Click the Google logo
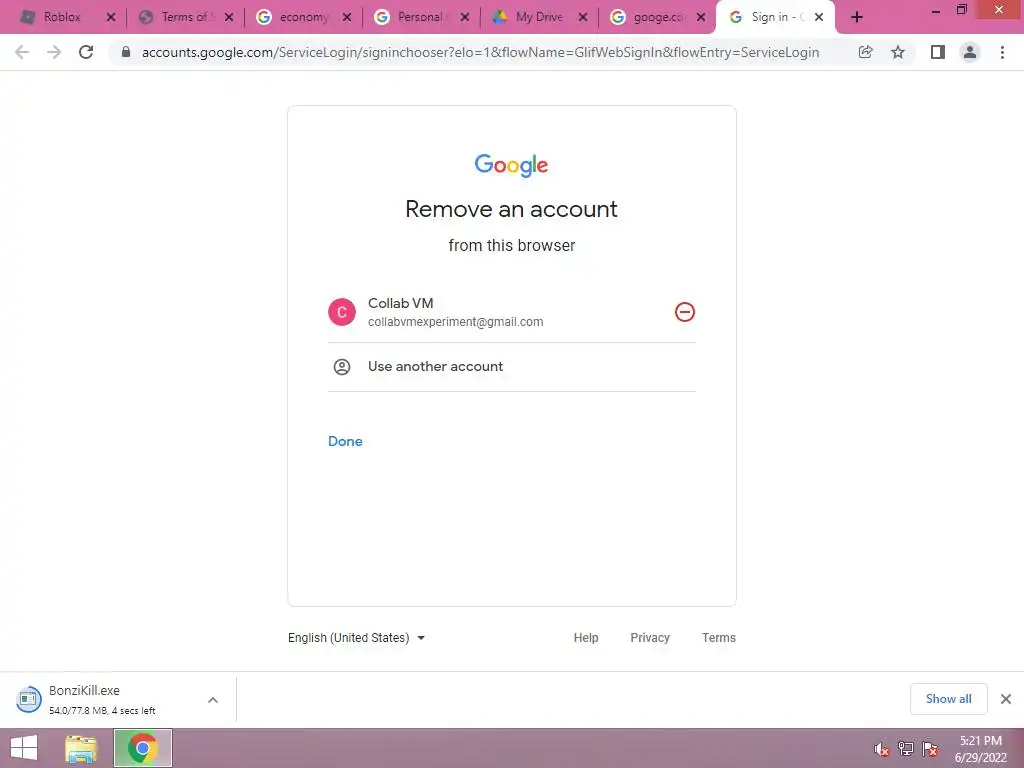The height and width of the screenshot is (768, 1024). coord(511,165)
